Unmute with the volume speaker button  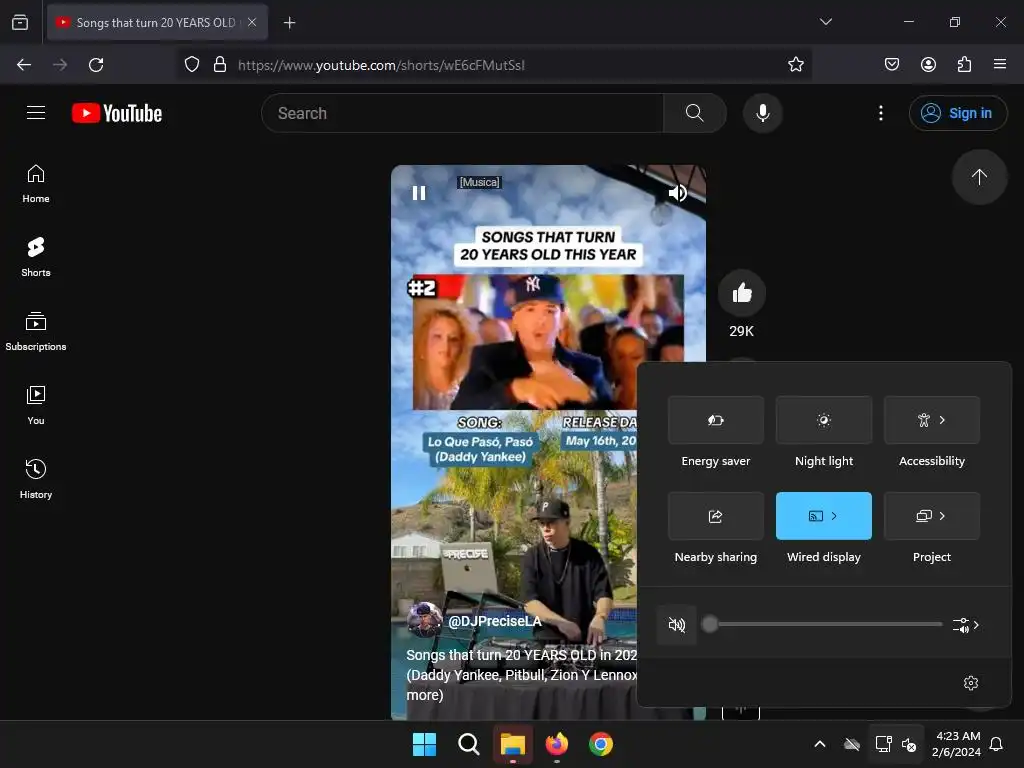[x=677, y=625]
